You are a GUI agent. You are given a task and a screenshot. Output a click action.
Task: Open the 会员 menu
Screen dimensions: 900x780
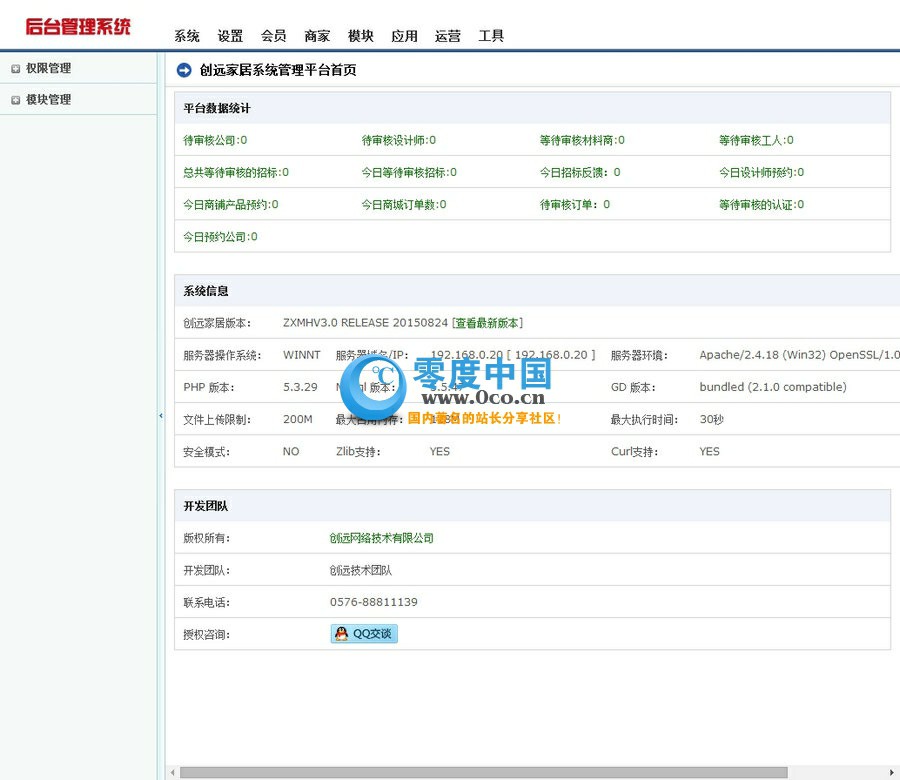273,35
